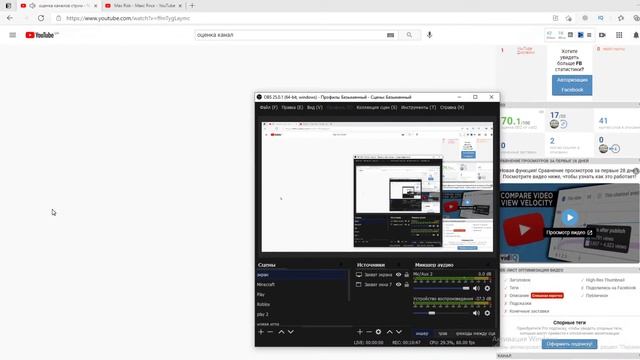Open the YouTube apps grid icon
The width and height of the screenshot is (640, 360).
pyautogui.click(x=619, y=35)
